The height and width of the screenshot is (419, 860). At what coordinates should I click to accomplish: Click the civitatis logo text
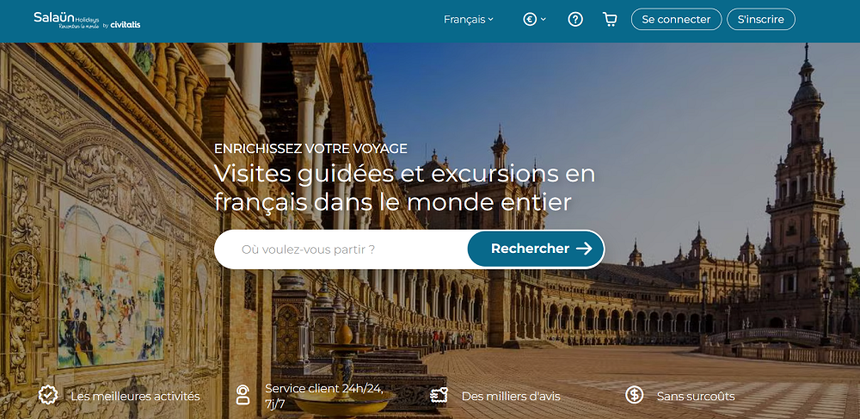point(125,24)
